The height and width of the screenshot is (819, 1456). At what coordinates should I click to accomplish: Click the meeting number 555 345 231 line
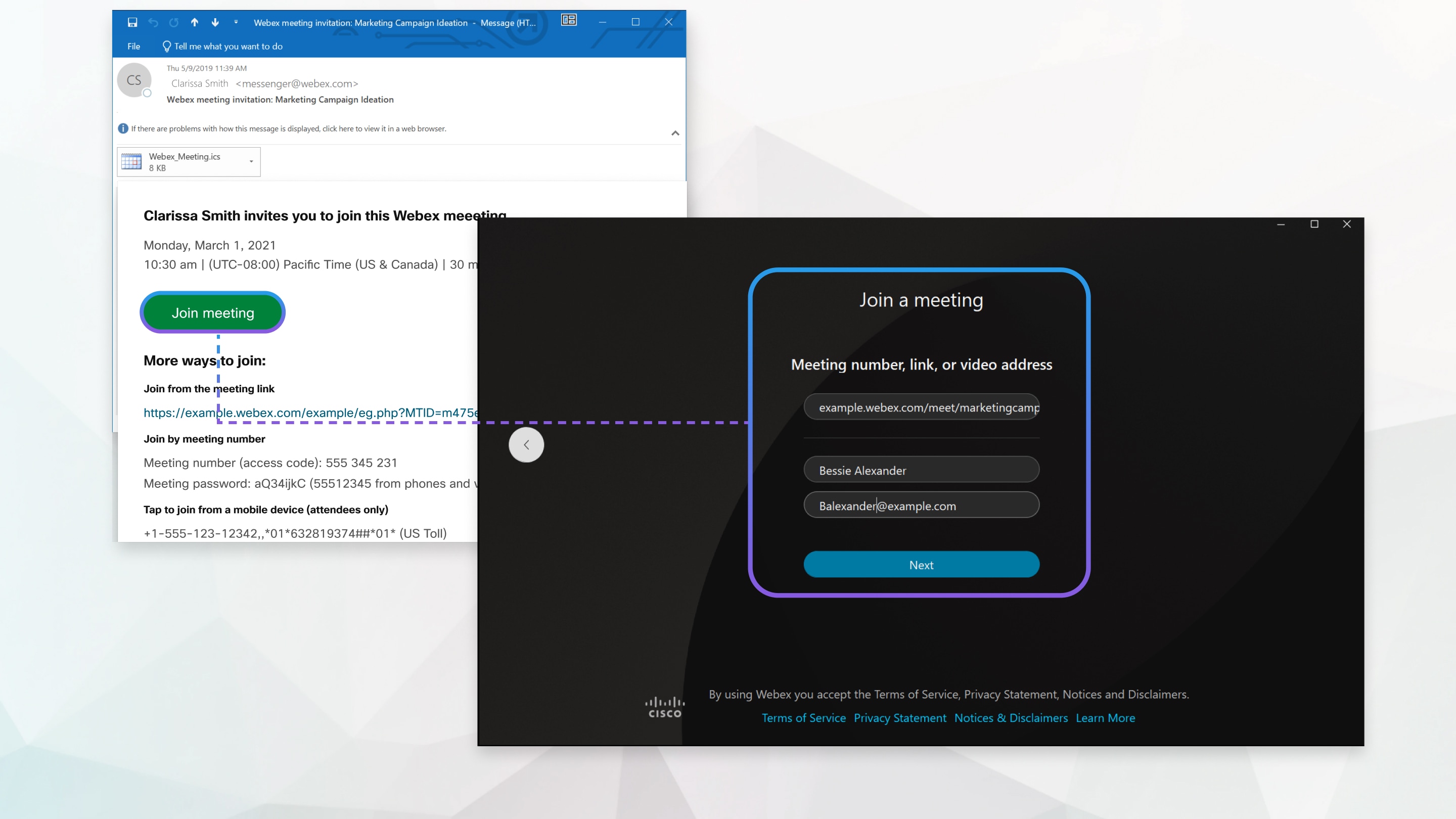point(270,463)
